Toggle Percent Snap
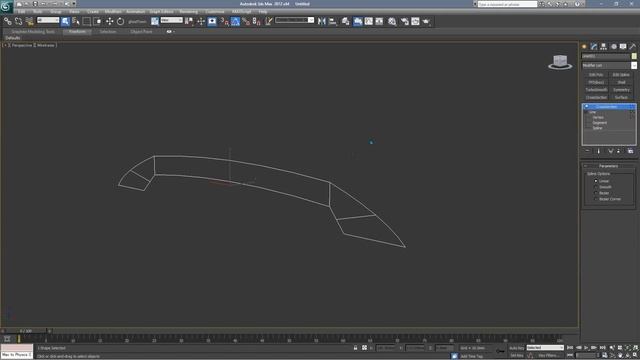 pos(246,21)
